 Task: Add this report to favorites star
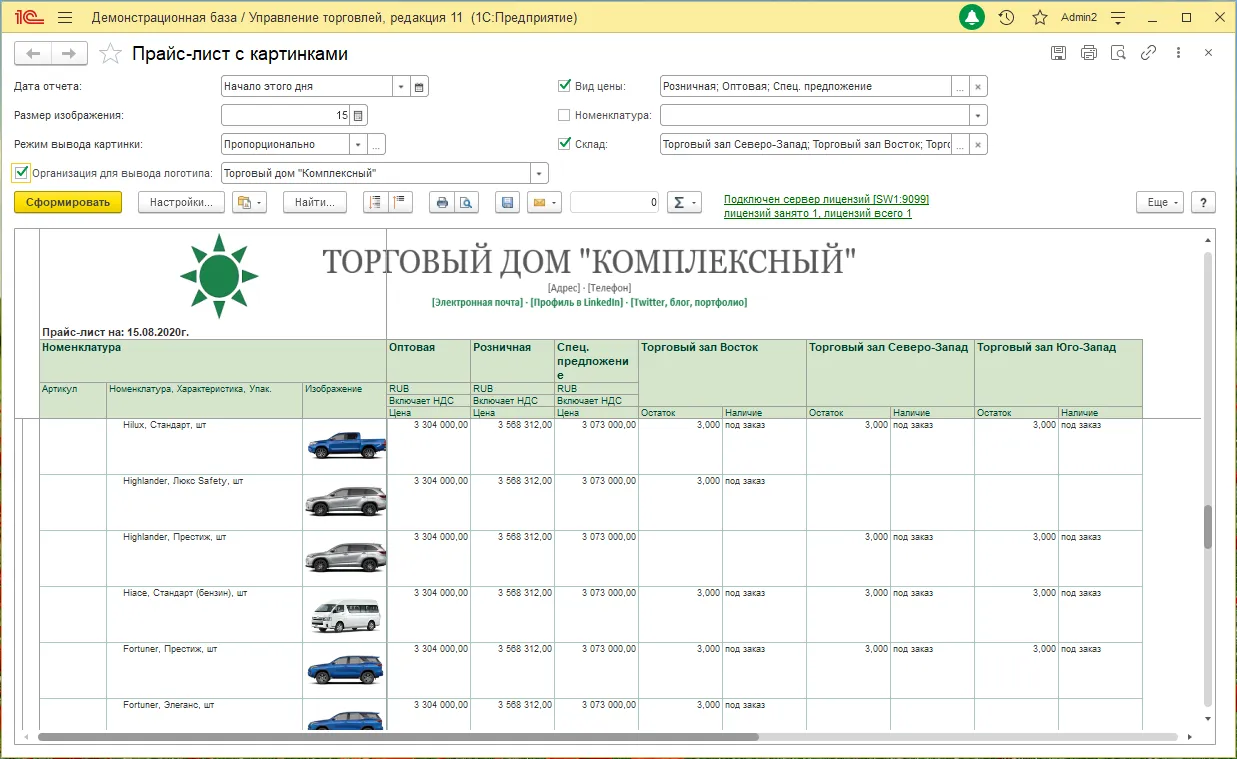112,53
